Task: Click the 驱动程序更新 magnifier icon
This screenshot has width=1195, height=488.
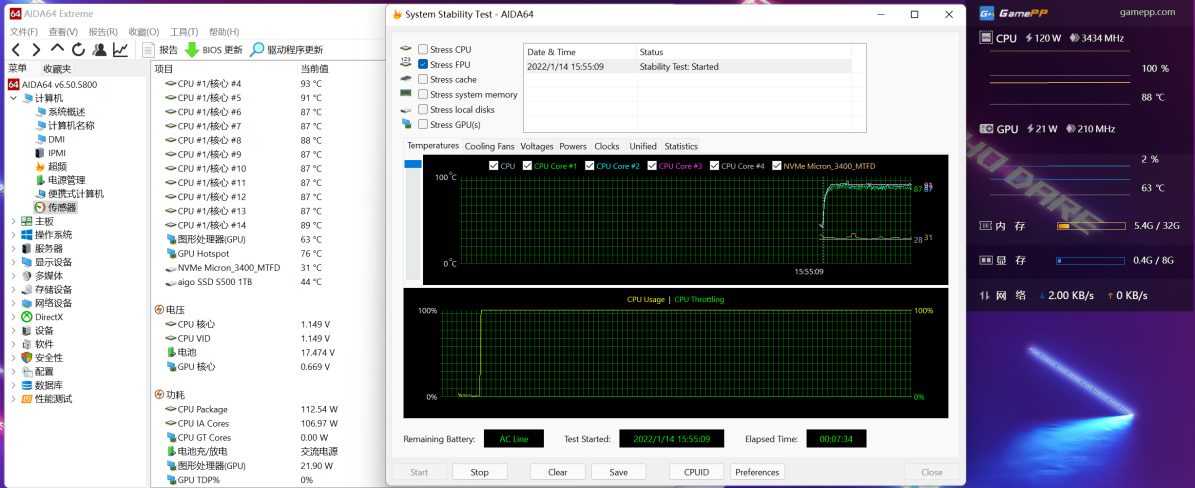Action: click(257, 50)
